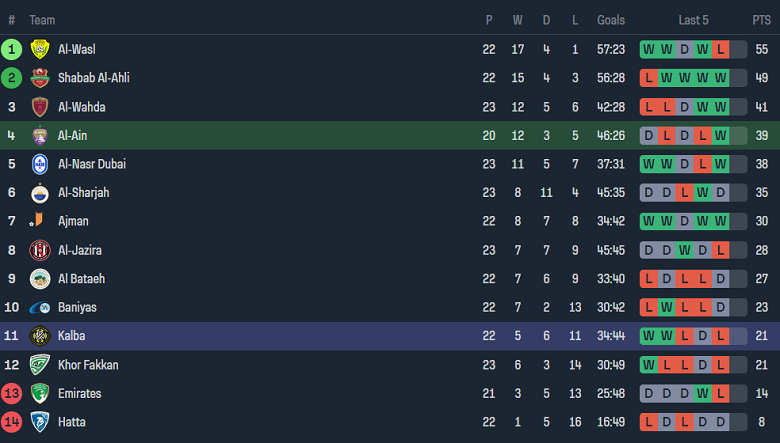The height and width of the screenshot is (443, 780).
Task: Click the Al-Jazira team crest
Action: click(x=39, y=250)
